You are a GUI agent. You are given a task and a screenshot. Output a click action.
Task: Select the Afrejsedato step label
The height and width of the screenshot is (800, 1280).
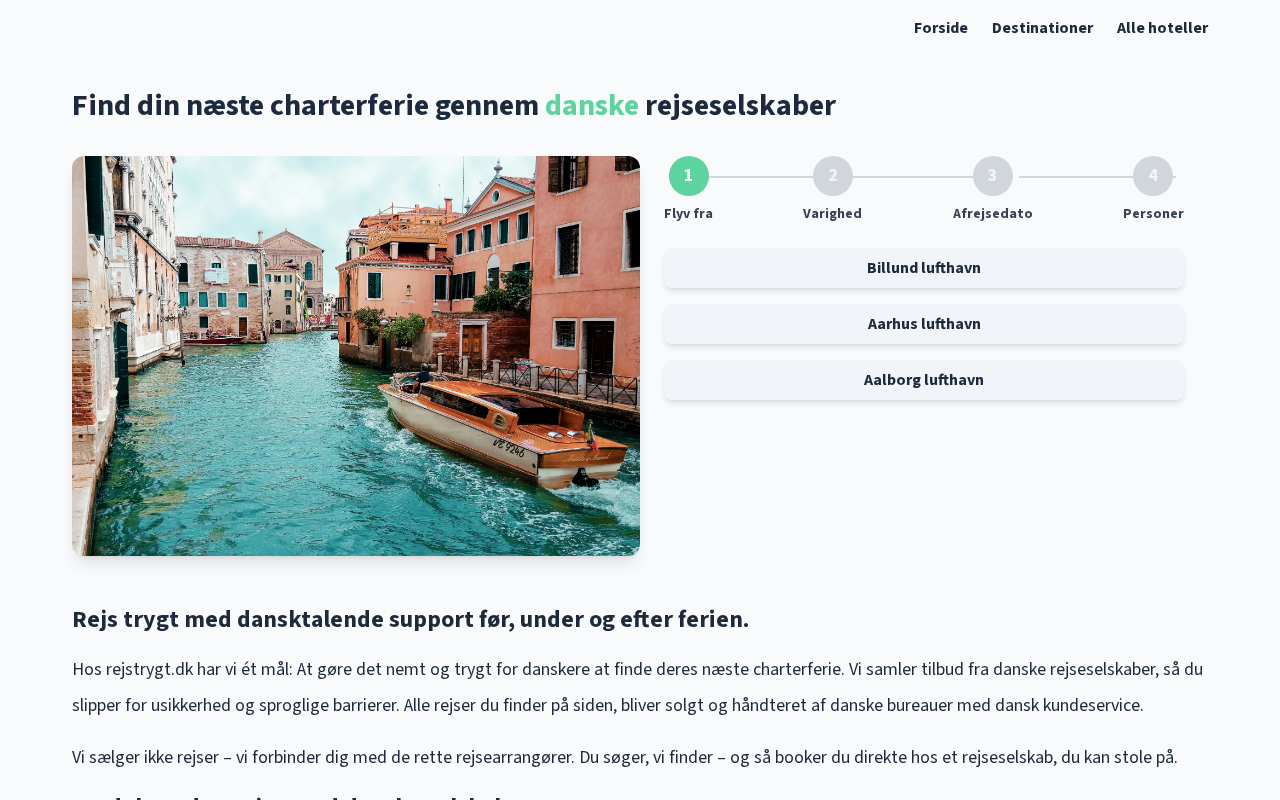pos(992,213)
